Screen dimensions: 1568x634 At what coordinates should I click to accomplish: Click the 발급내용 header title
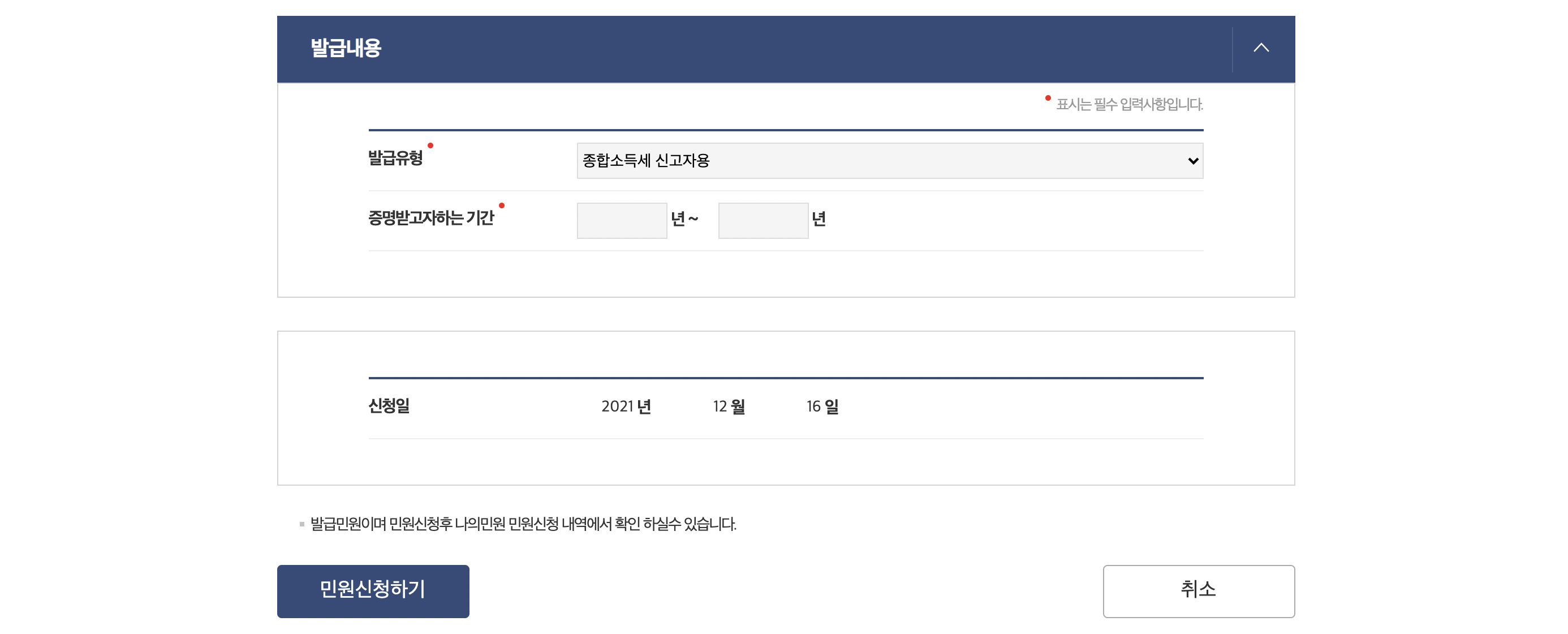pos(346,48)
